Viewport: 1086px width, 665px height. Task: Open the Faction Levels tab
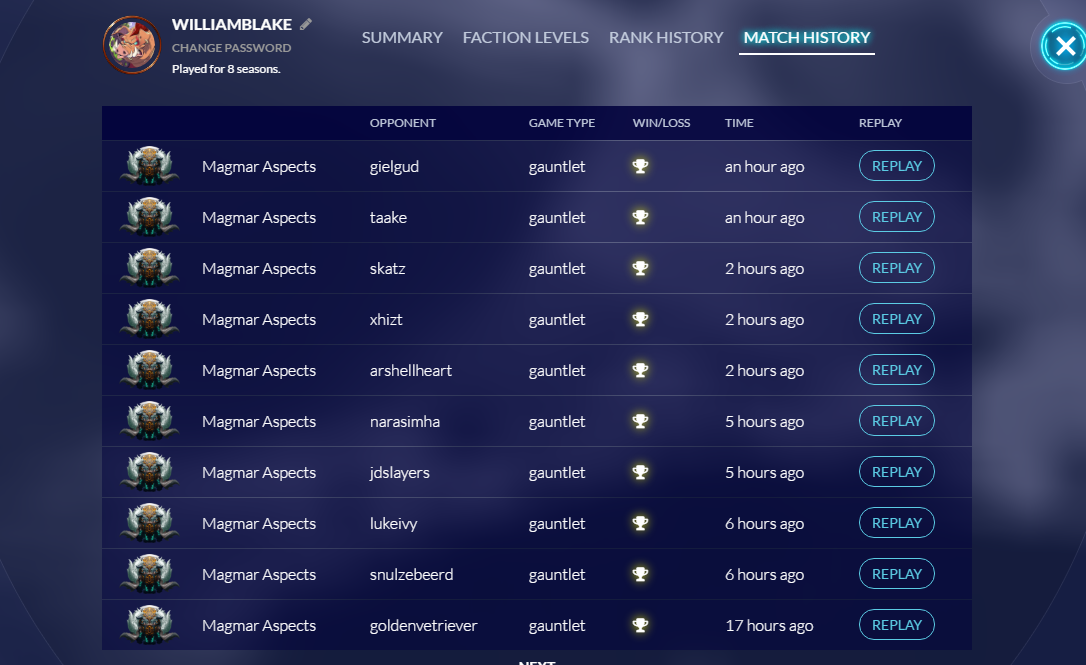coord(526,37)
